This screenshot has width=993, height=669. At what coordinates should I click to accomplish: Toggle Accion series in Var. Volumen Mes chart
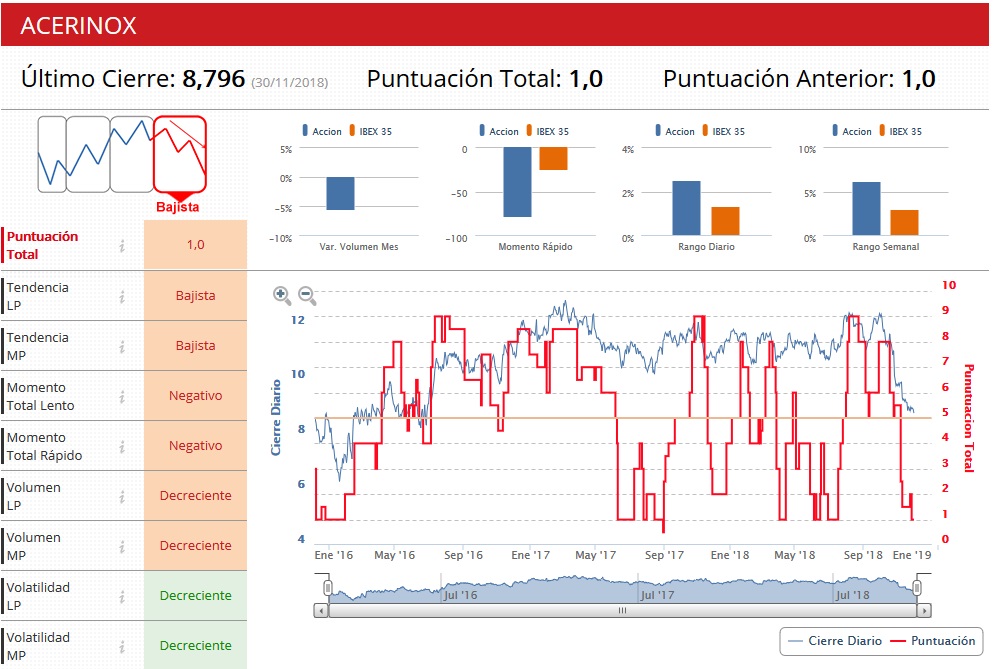click(x=322, y=131)
